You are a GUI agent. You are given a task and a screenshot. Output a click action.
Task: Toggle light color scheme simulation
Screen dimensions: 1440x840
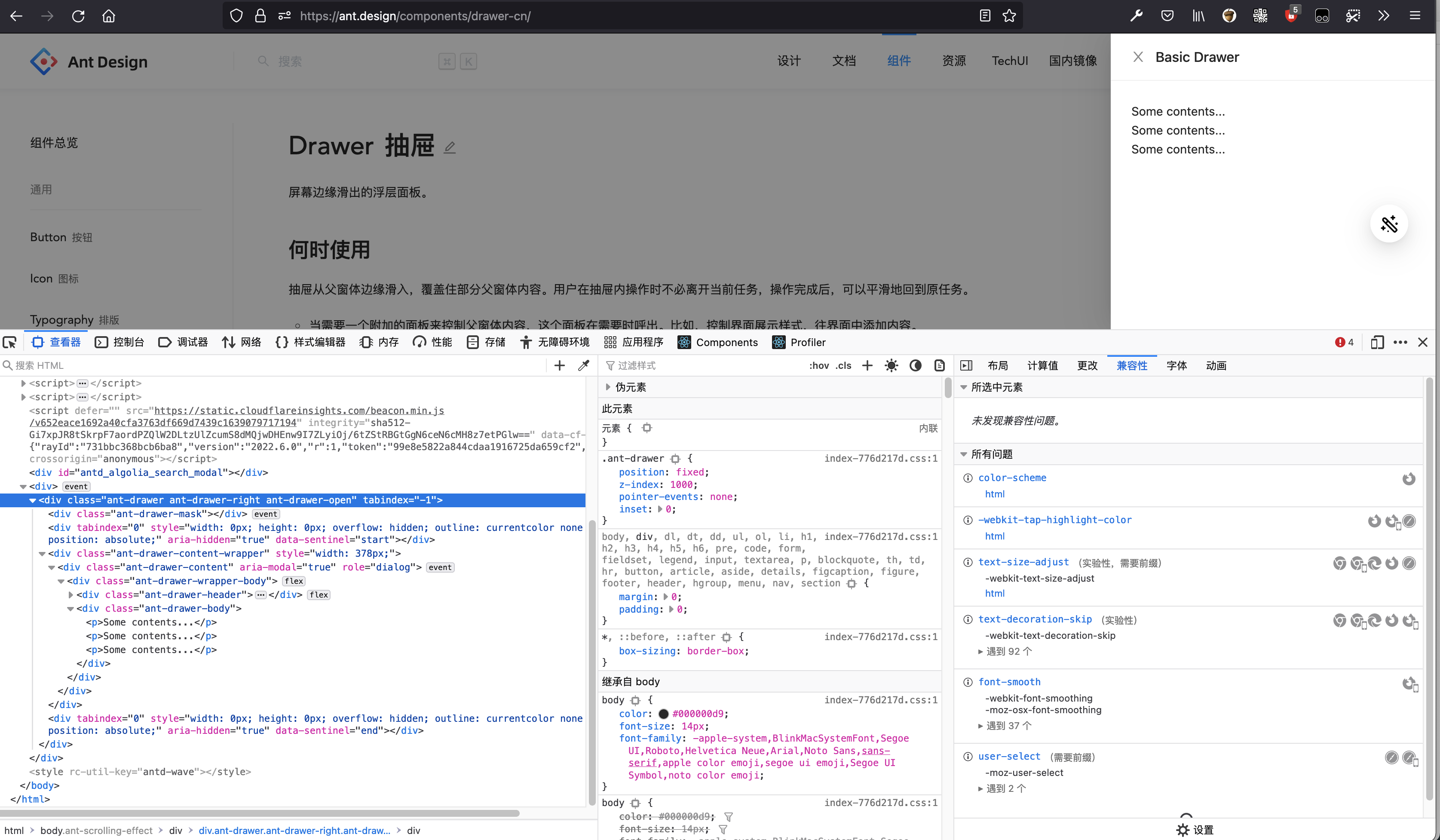tap(891, 365)
